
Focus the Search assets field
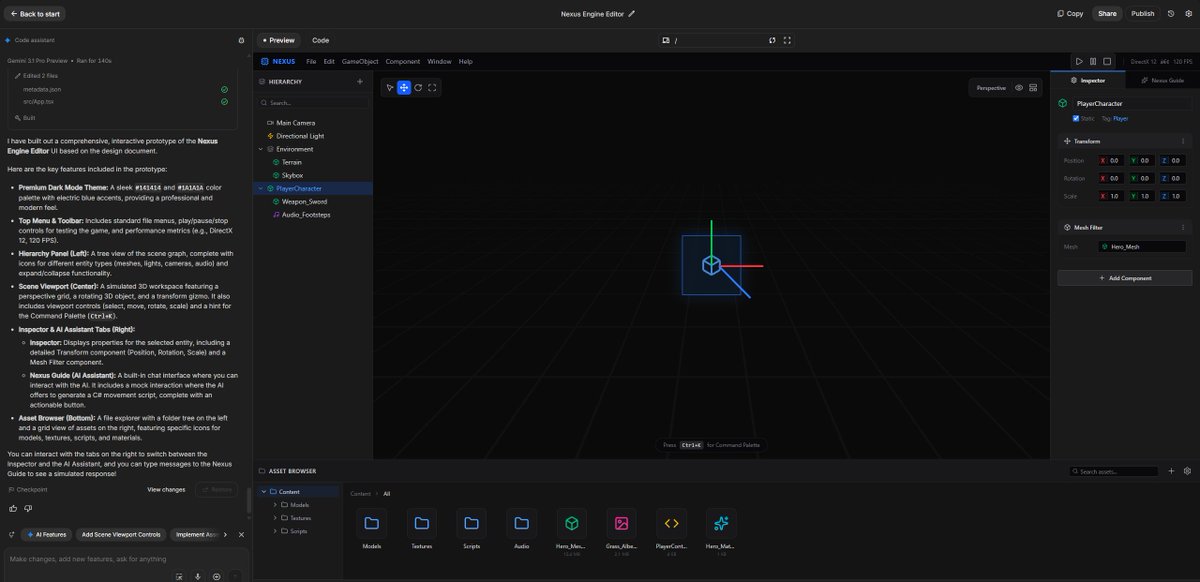(1112, 471)
